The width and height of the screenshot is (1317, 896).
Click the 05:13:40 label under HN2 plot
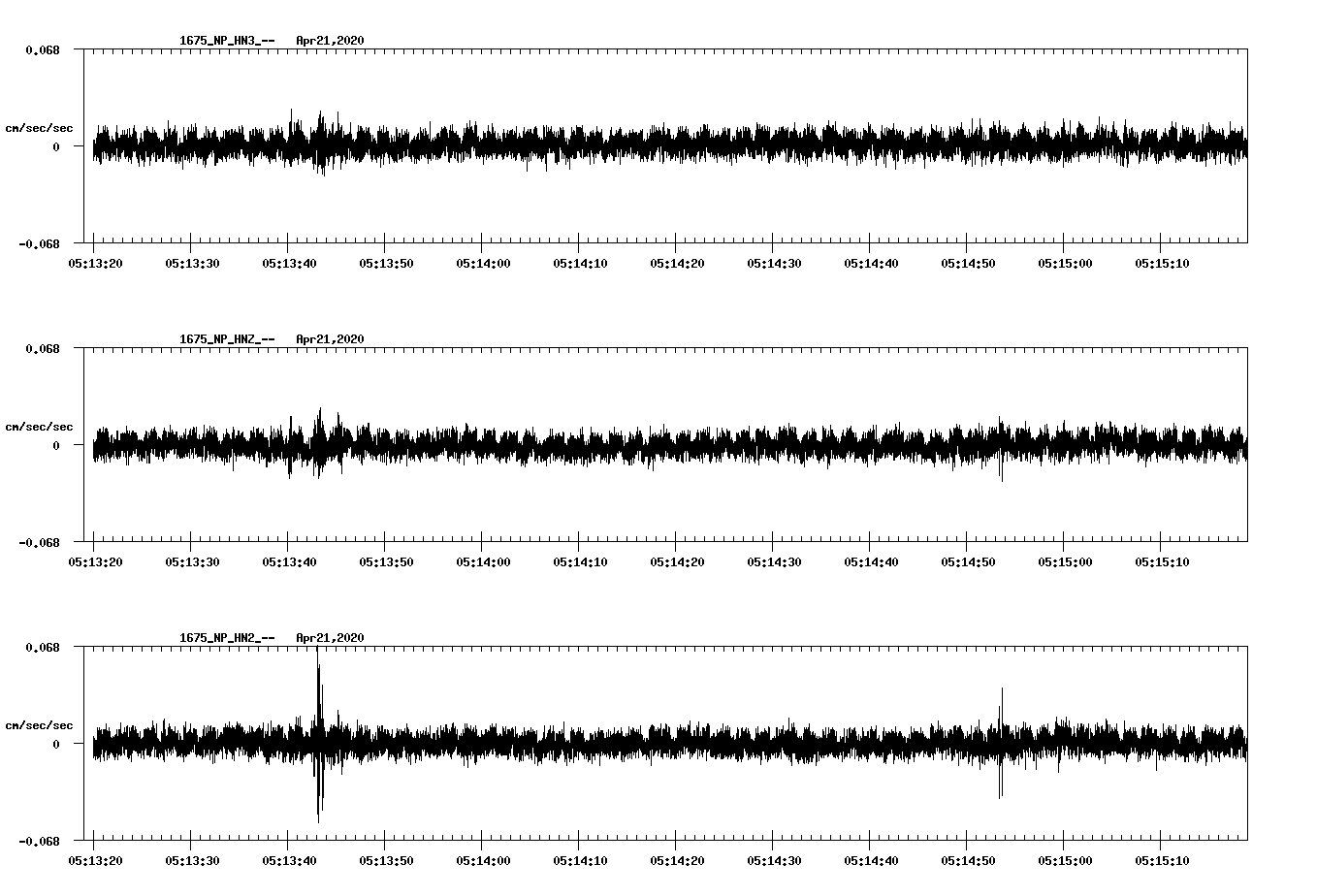(x=287, y=860)
